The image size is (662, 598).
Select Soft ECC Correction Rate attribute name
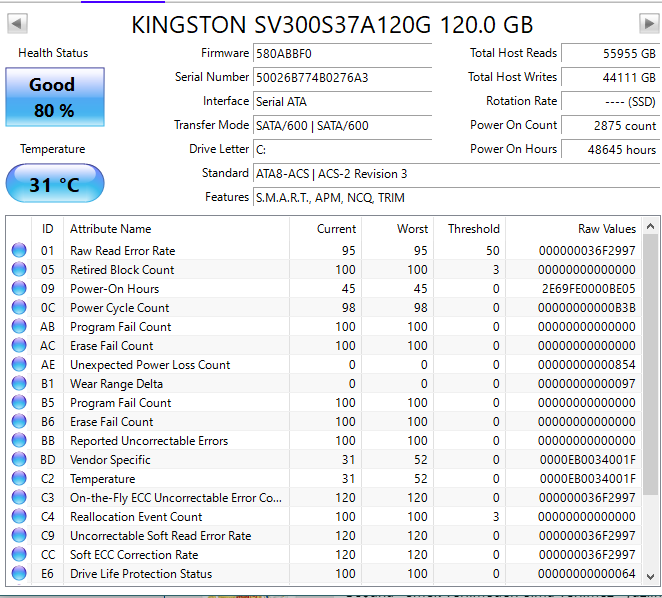point(134,555)
